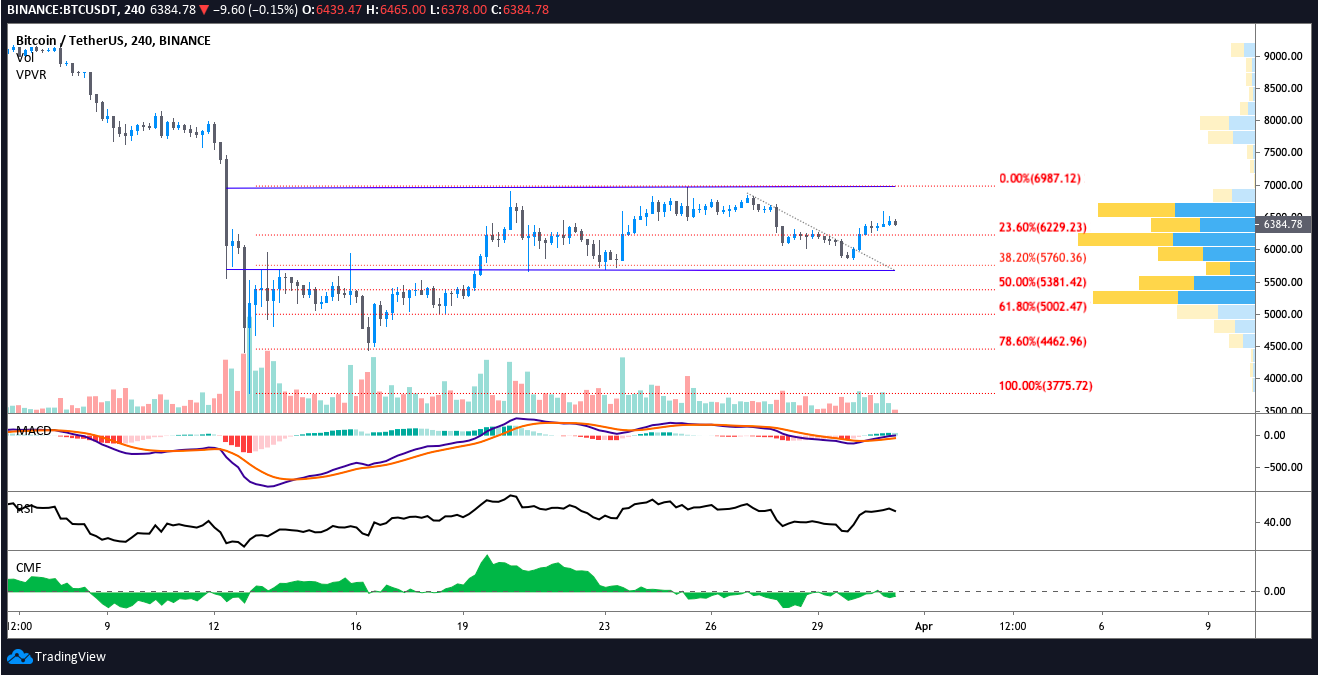Image resolution: width=1318 pixels, height=675 pixels.
Task: Click the open price O:6439.47 value
Action: [333, 9]
